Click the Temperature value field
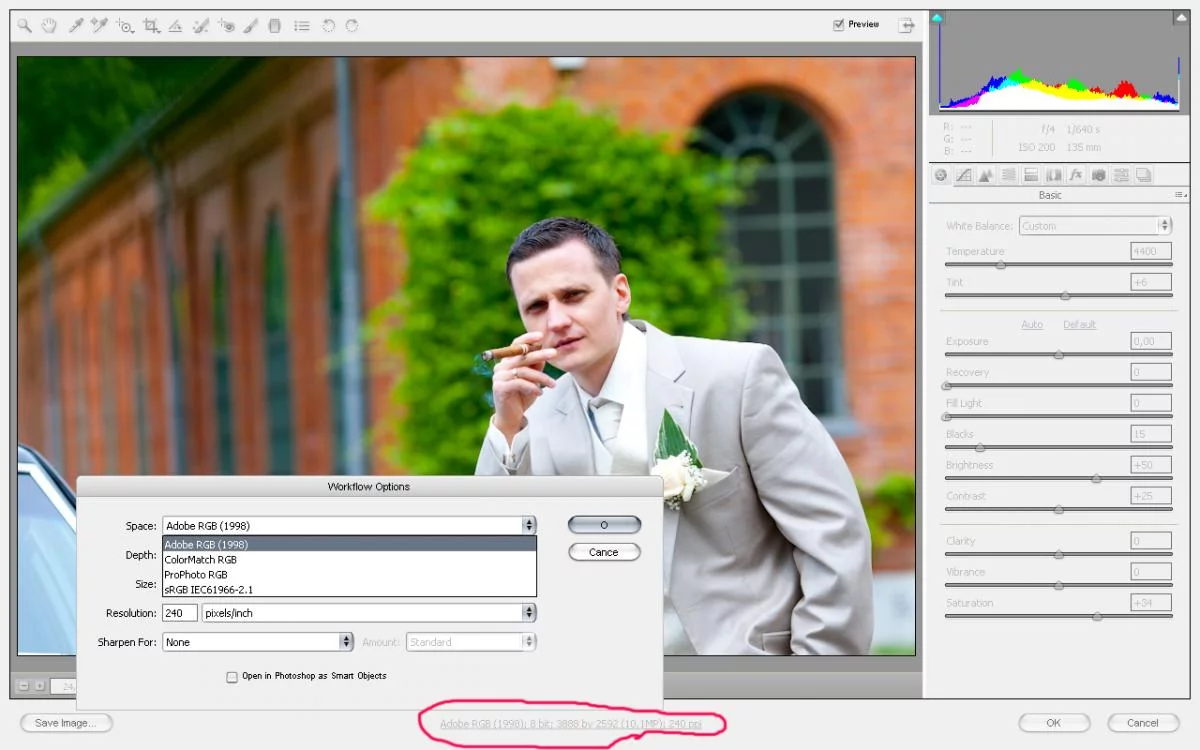Image resolution: width=1200 pixels, height=750 pixels. click(1151, 251)
